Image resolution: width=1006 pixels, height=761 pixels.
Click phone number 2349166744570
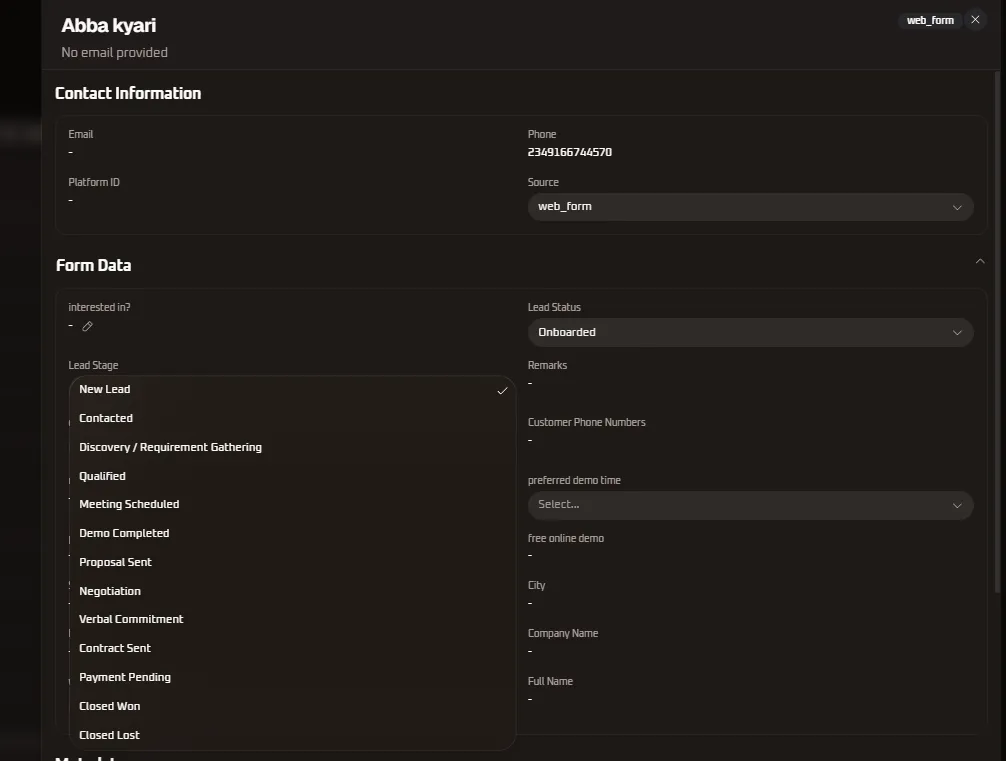569,152
